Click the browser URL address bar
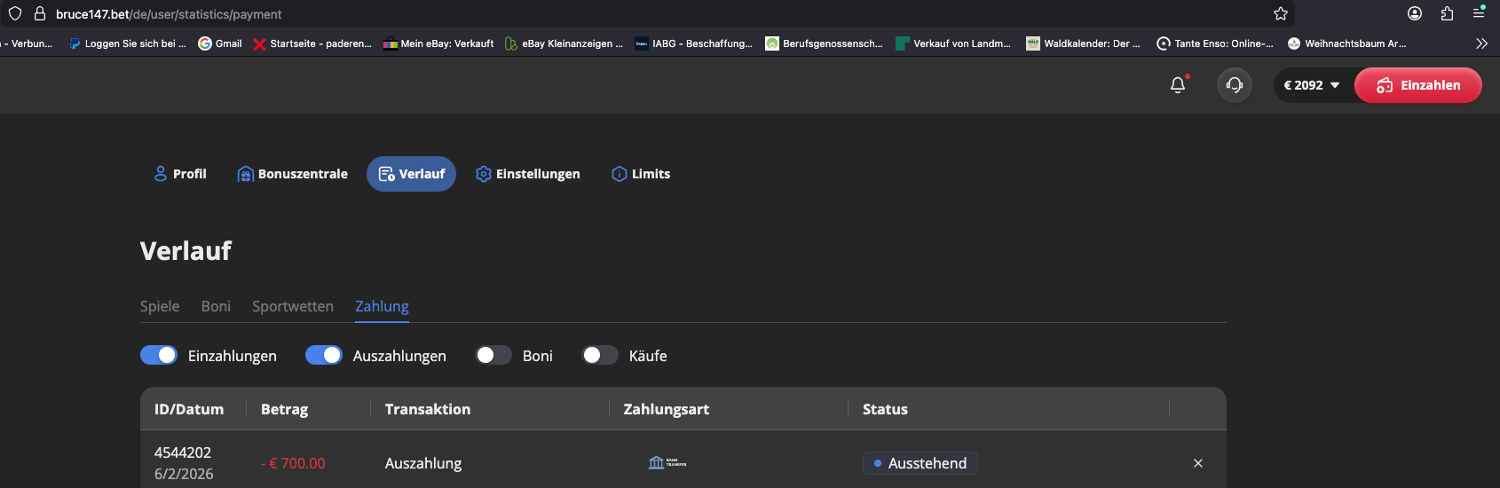The width and height of the screenshot is (1500, 488). coord(650,14)
